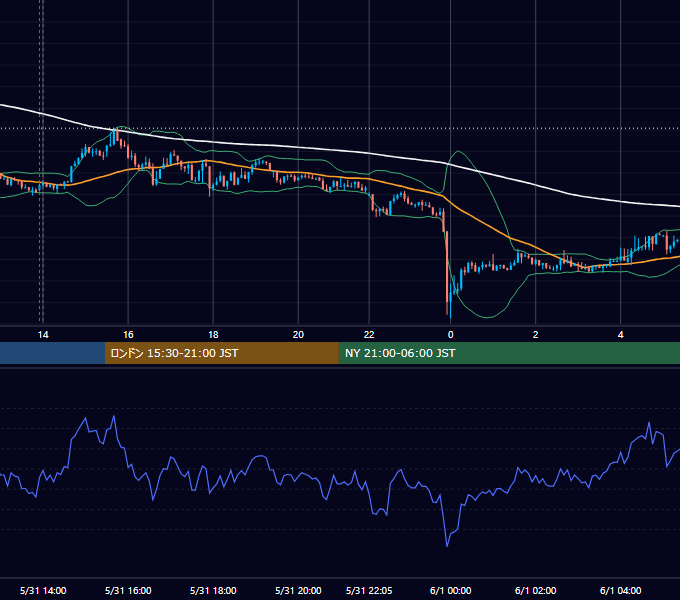The height and width of the screenshot is (600, 680).
Task: Click the 5/31 18:00 date label
Action: click(x=213, y=590)
